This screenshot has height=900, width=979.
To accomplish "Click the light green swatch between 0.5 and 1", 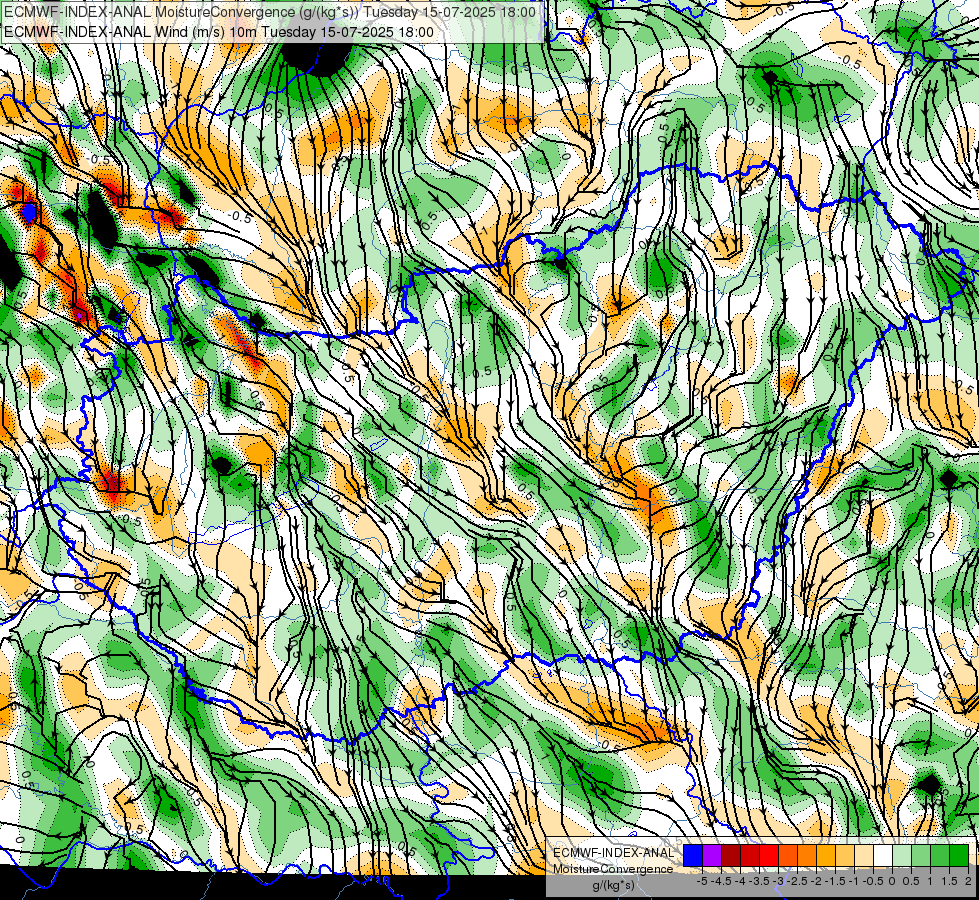I will point(921,856).
